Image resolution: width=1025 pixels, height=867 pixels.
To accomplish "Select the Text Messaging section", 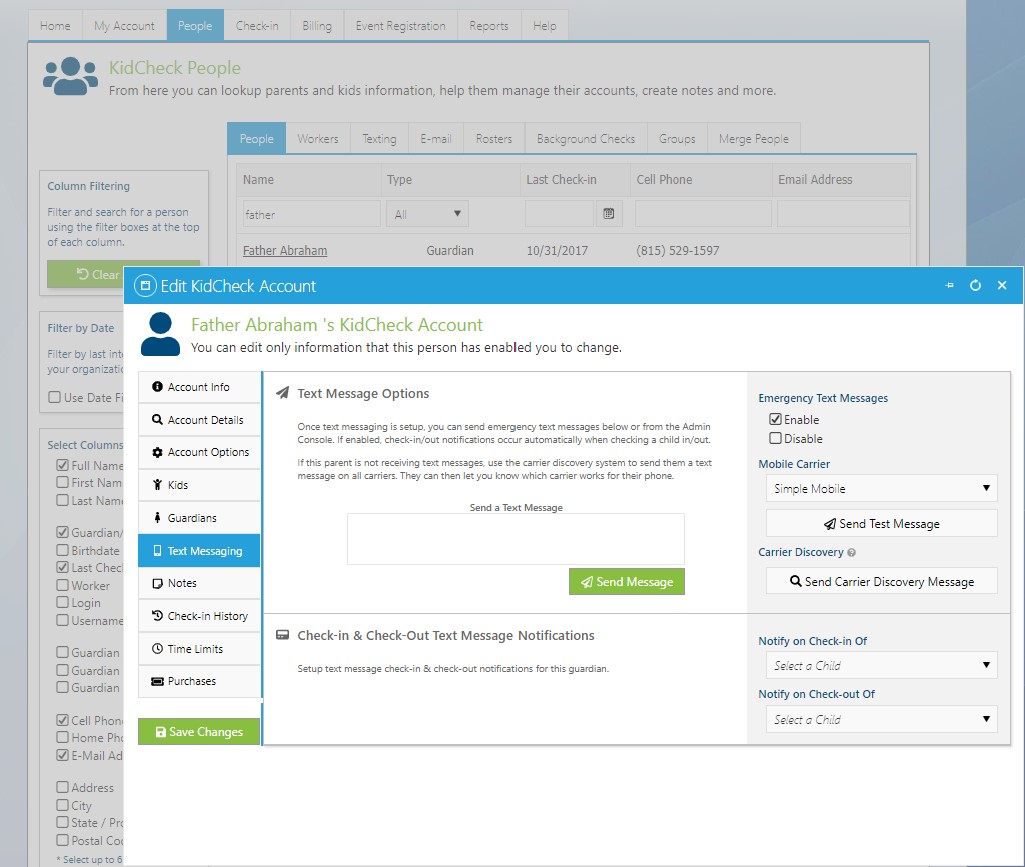I will (199, 551).
